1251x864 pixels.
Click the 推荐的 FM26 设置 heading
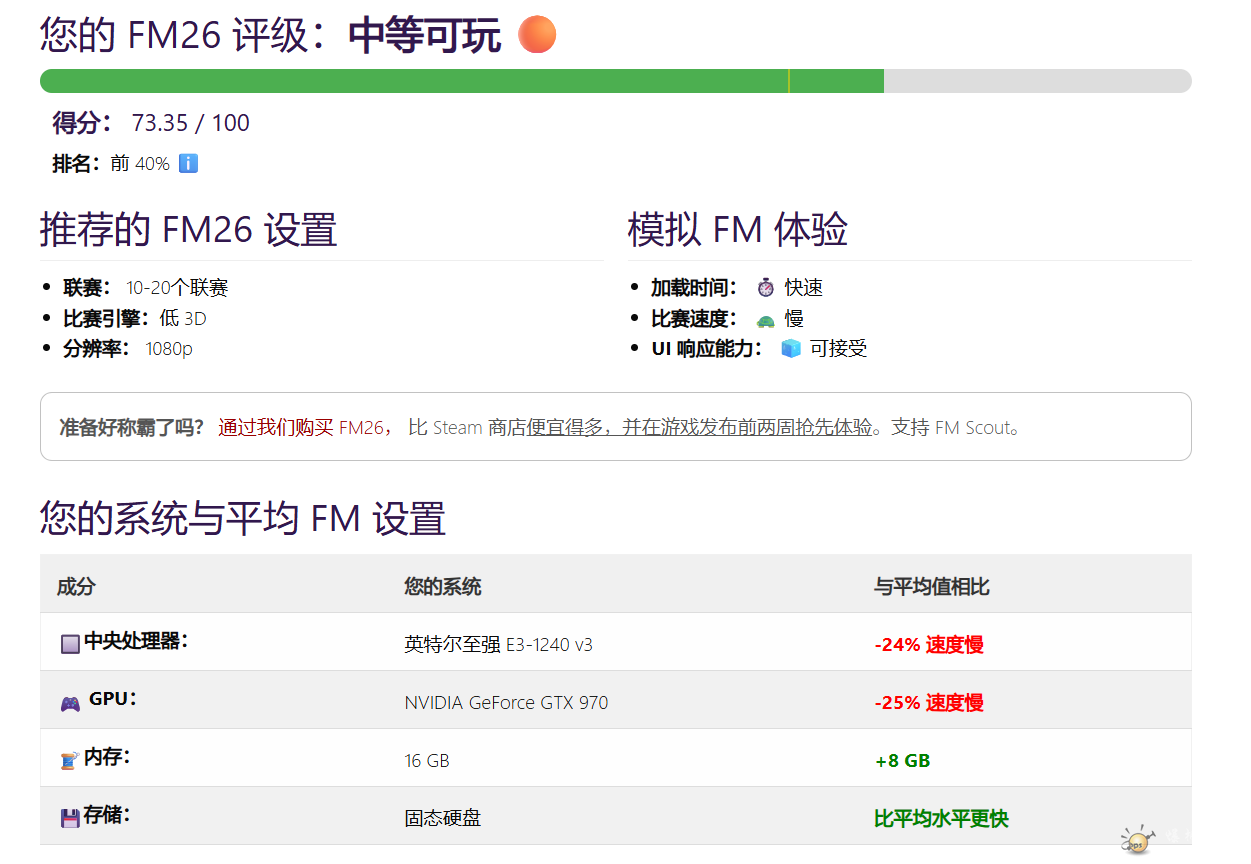(188, 230)
